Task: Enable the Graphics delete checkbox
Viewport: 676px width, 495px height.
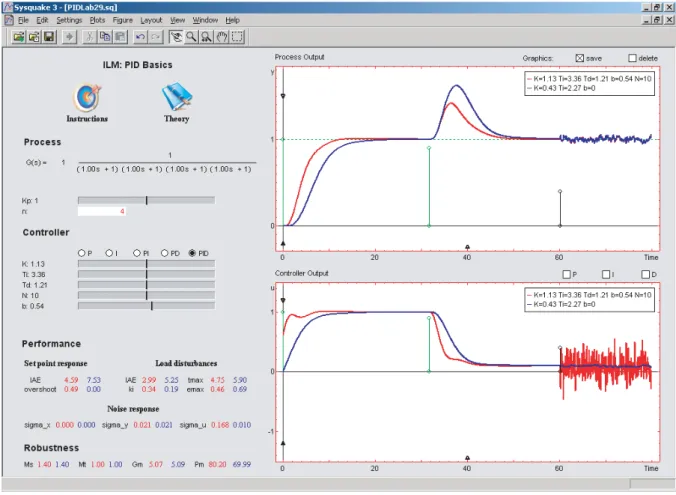Action: tap(632, 58)
